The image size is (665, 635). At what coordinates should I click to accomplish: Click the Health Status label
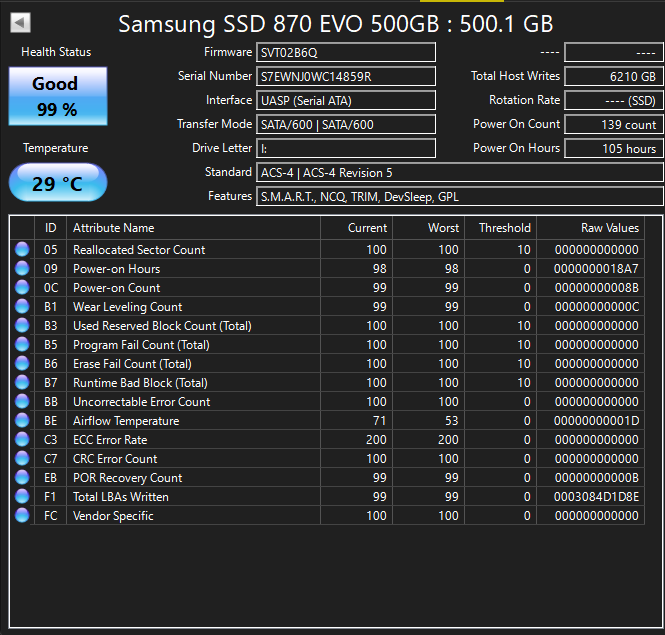56,52
